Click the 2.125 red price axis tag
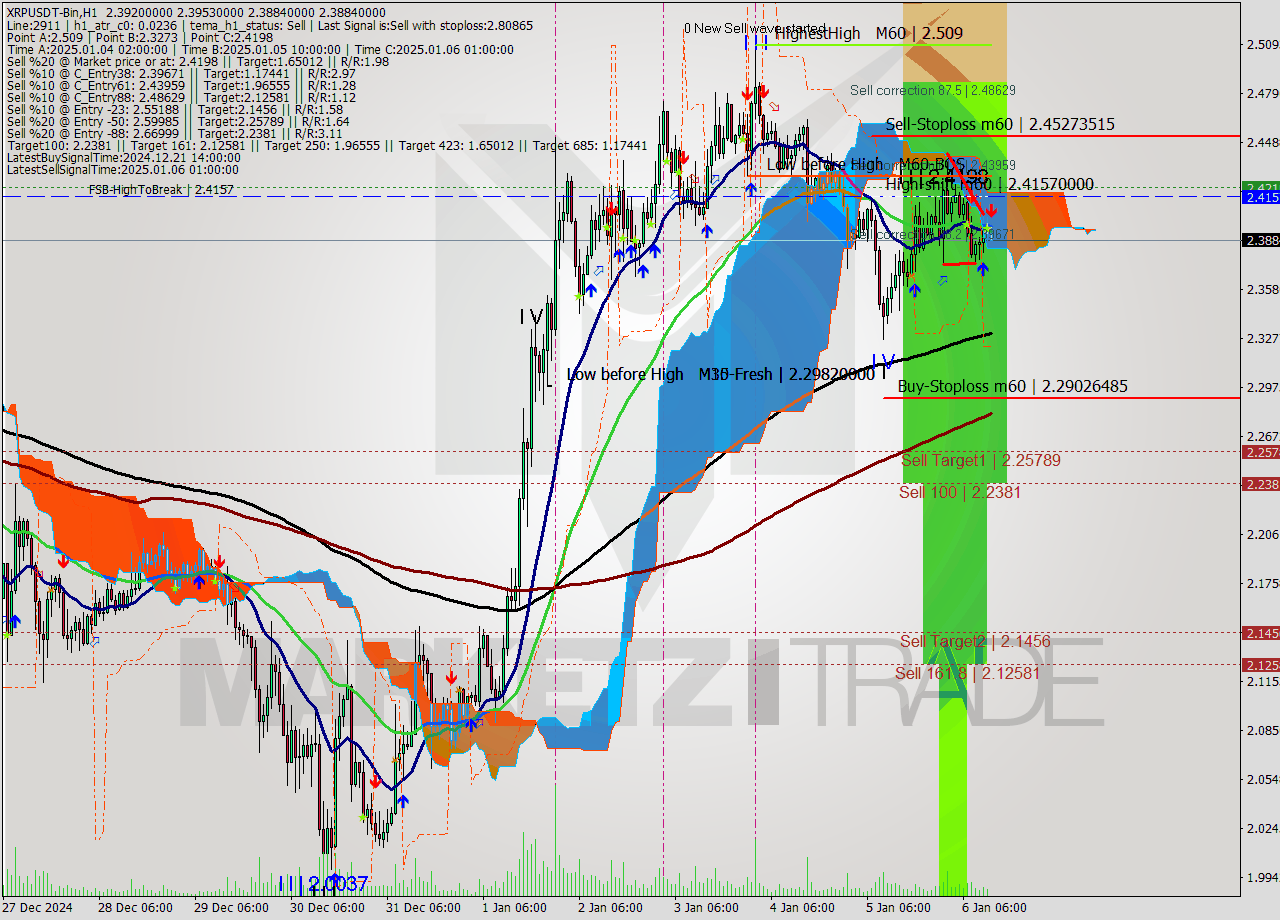This screenshot has width=1280, height=920. (1260, 664)
